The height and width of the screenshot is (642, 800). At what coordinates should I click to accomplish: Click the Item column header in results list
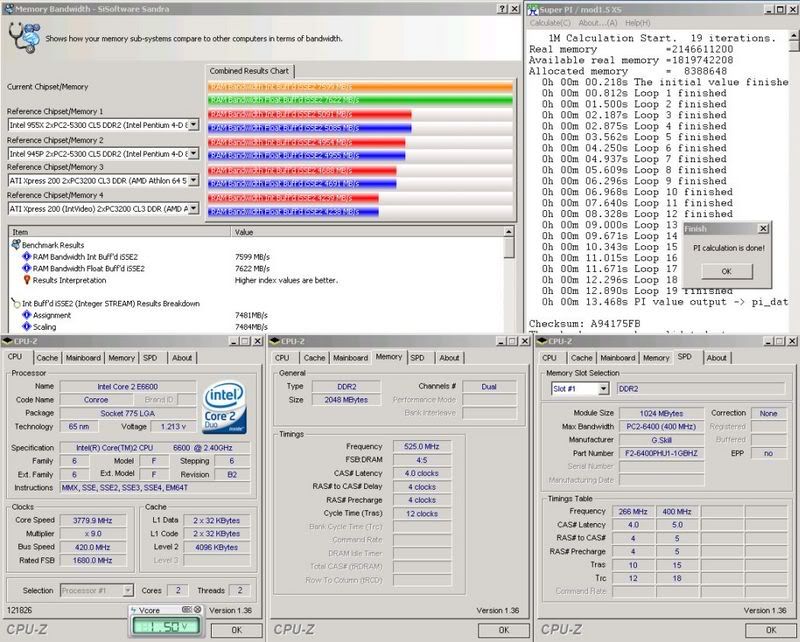(x=119, y=232)
